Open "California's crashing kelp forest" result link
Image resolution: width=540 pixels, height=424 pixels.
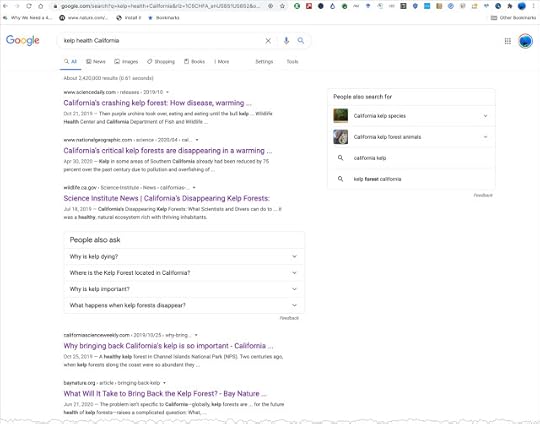click(x=157, y=103)
